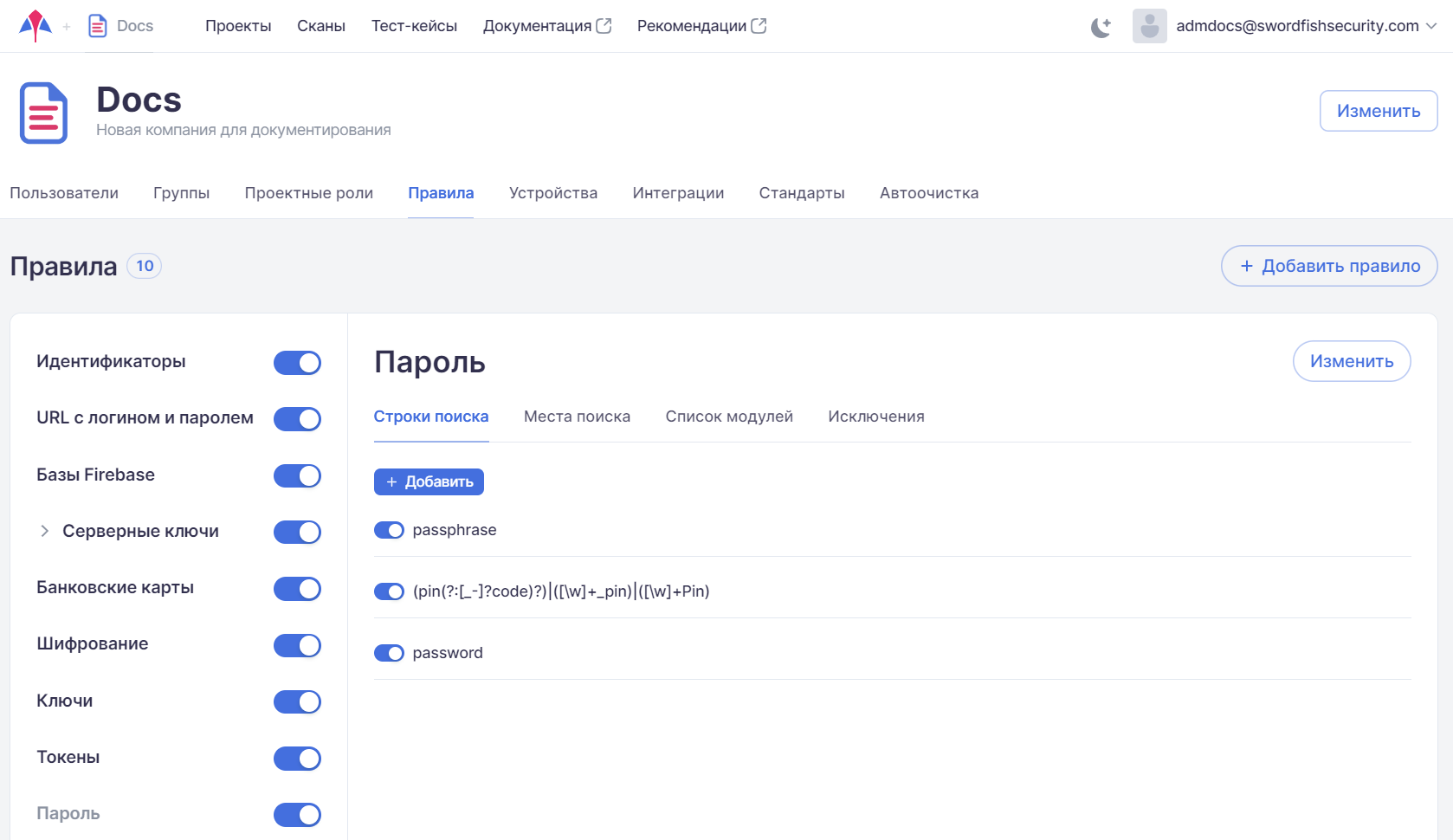The image size is (1453, 840).
Task: Disable the Идентификаторы rule toggle
Action: pos(297,363)
